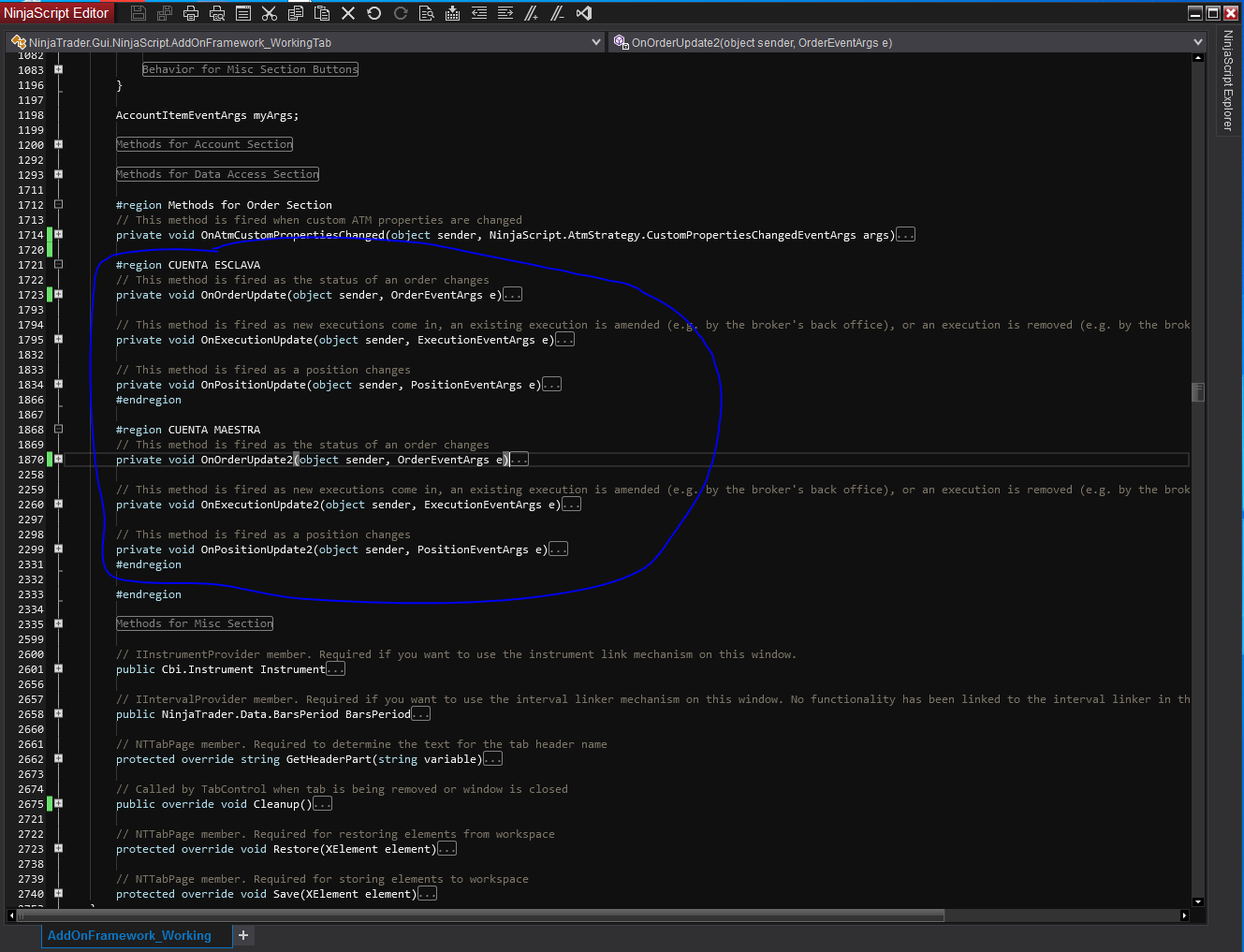Open Find with the document search icon
The height and width of the screenshot is (952, 1244).
tap(427, 13)
